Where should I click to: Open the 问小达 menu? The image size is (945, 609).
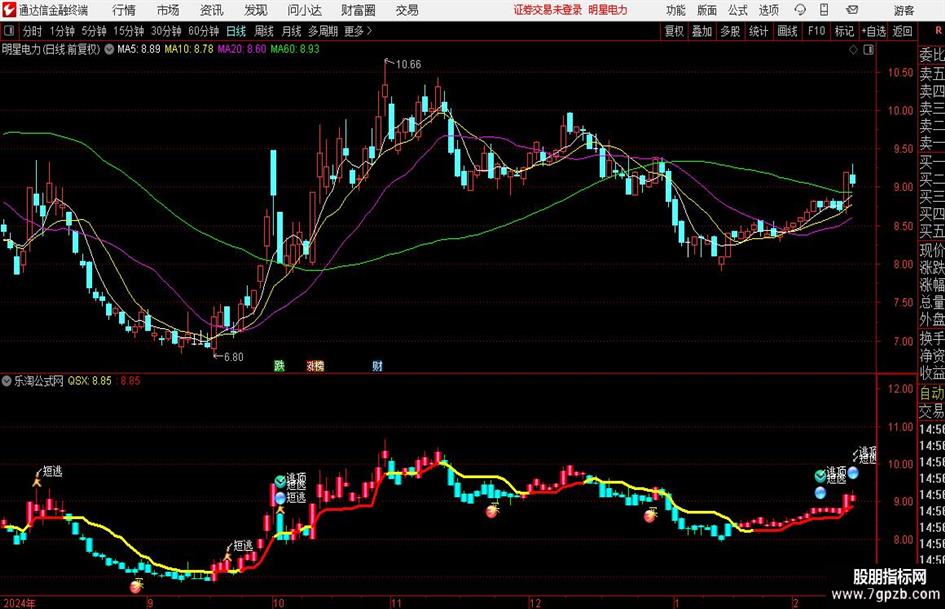pos(304,10)
